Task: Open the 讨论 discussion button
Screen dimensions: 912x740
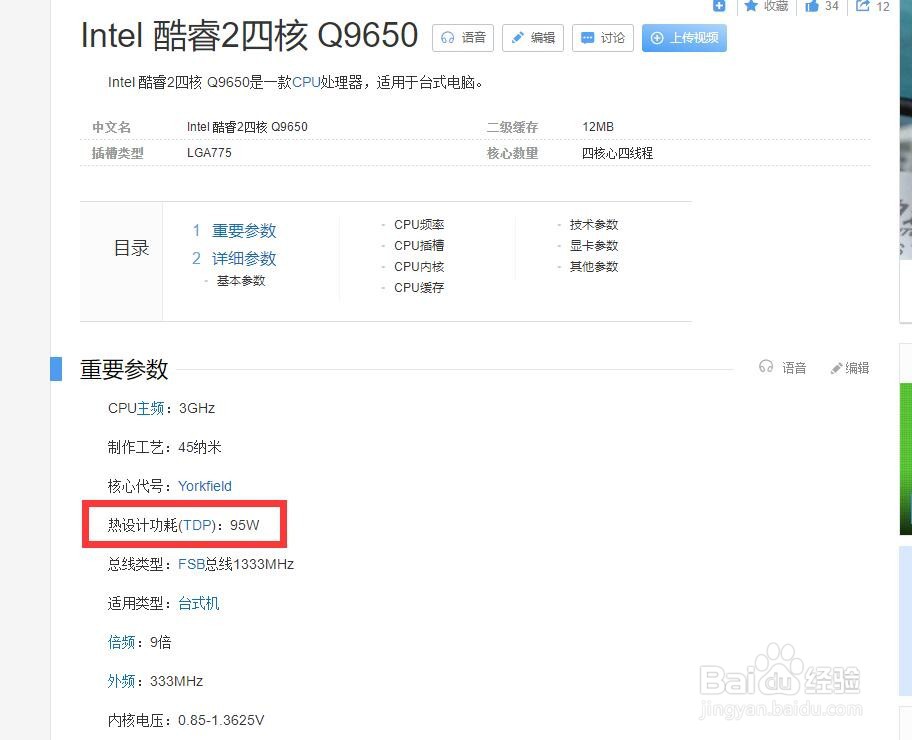Action: 603,38
